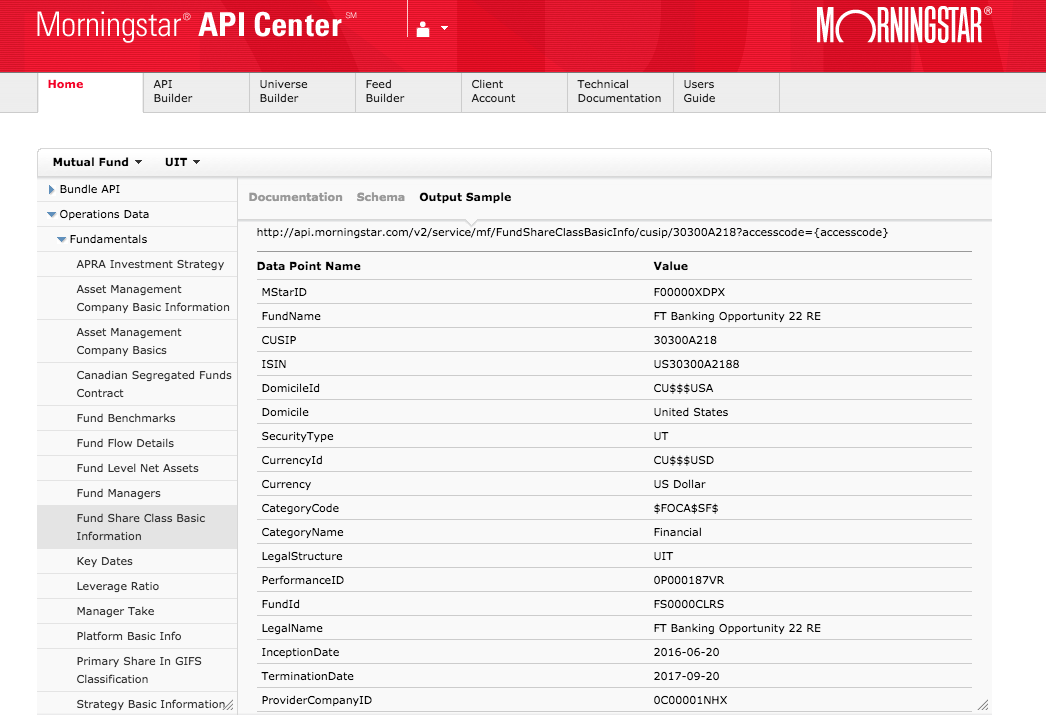Image resolution: width=1046 pixels, height=715 pixels.
Task: Switch to the Schema view
Action: tap(380, 197)
